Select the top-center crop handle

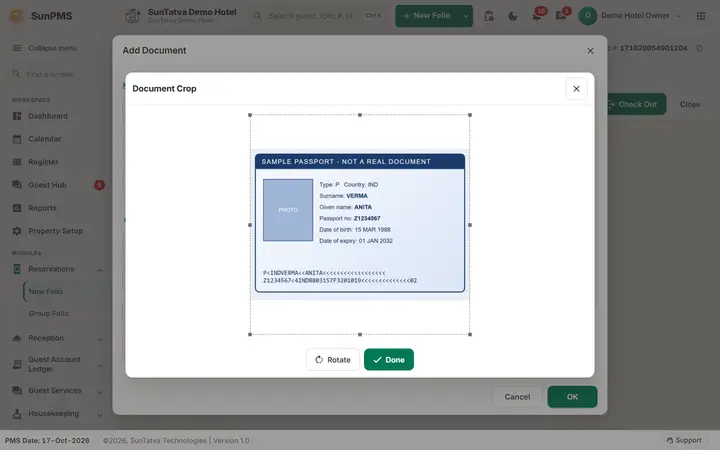click(x=360, y=115)
